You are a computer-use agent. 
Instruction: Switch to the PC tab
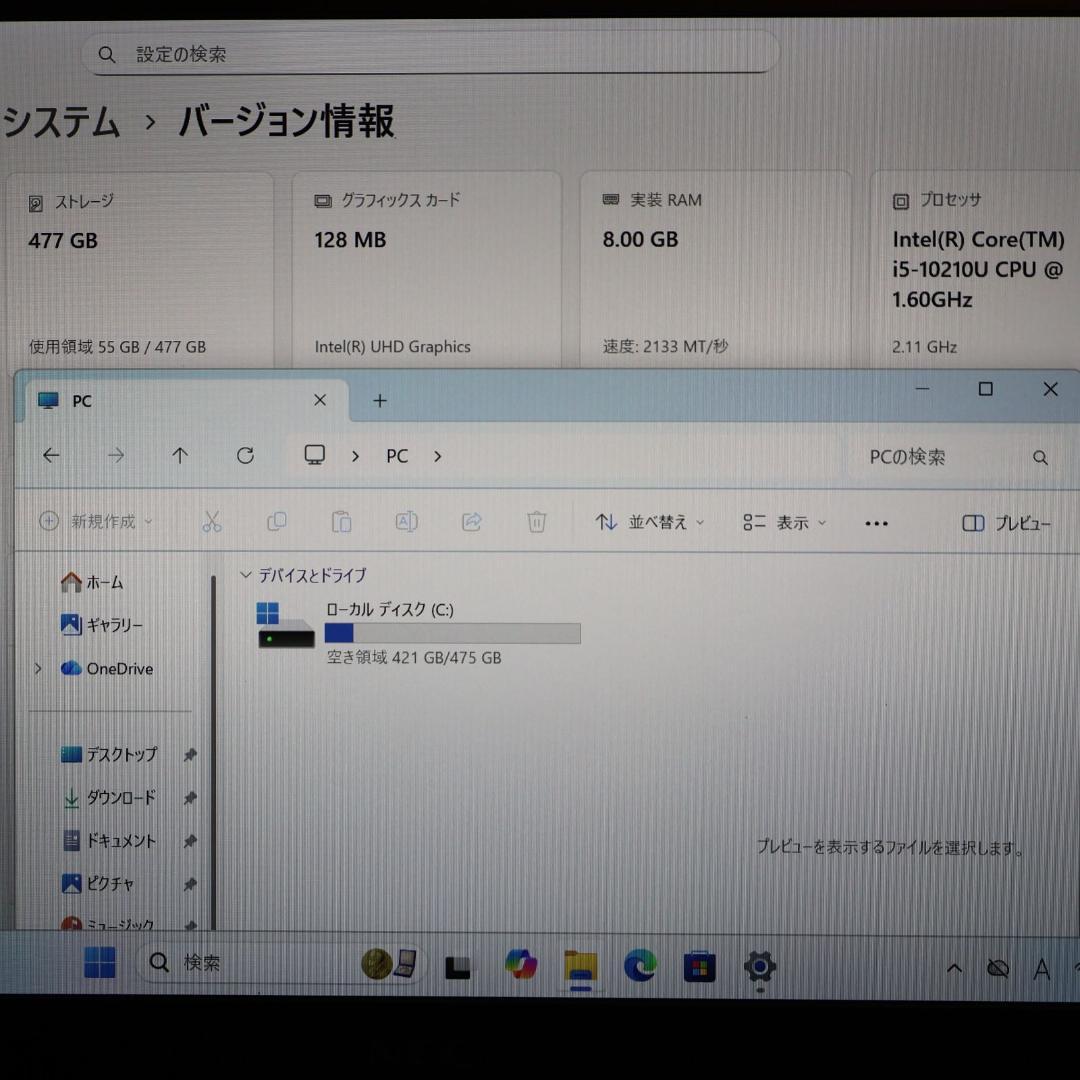click(x=82, y=400)
